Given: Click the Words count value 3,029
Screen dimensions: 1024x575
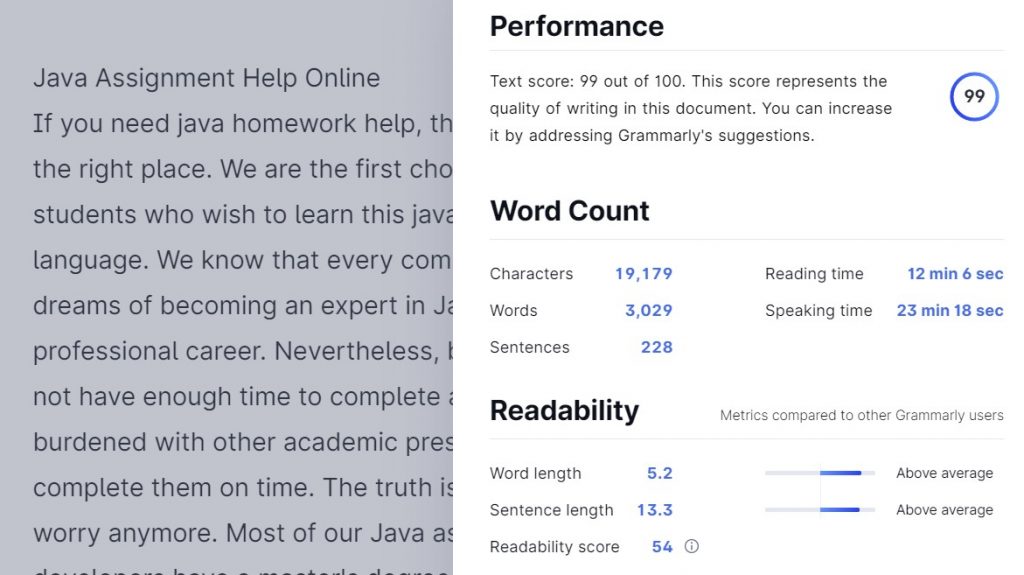Looking at the screenshot, I should (648, 311).
